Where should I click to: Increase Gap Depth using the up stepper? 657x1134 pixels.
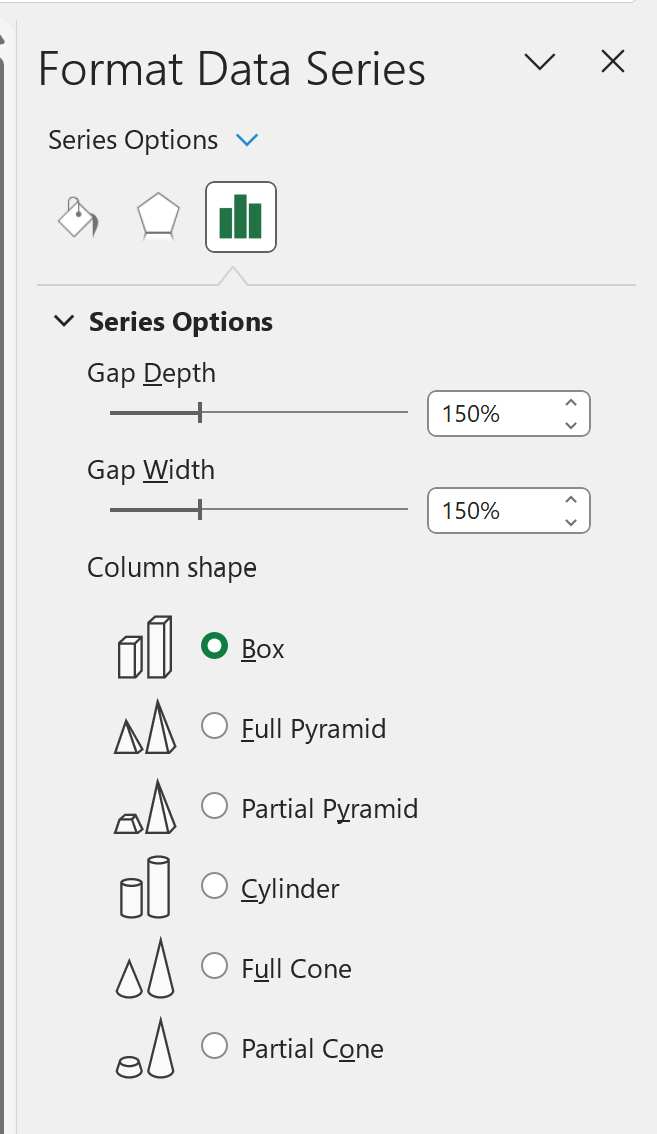(570, 404)
